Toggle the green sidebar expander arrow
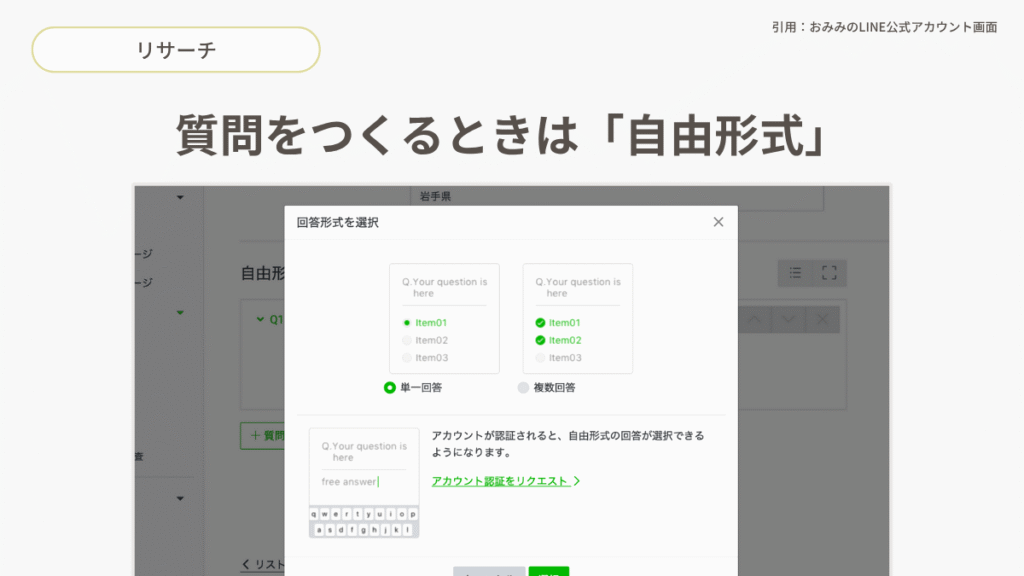 [x=180, y=313]
